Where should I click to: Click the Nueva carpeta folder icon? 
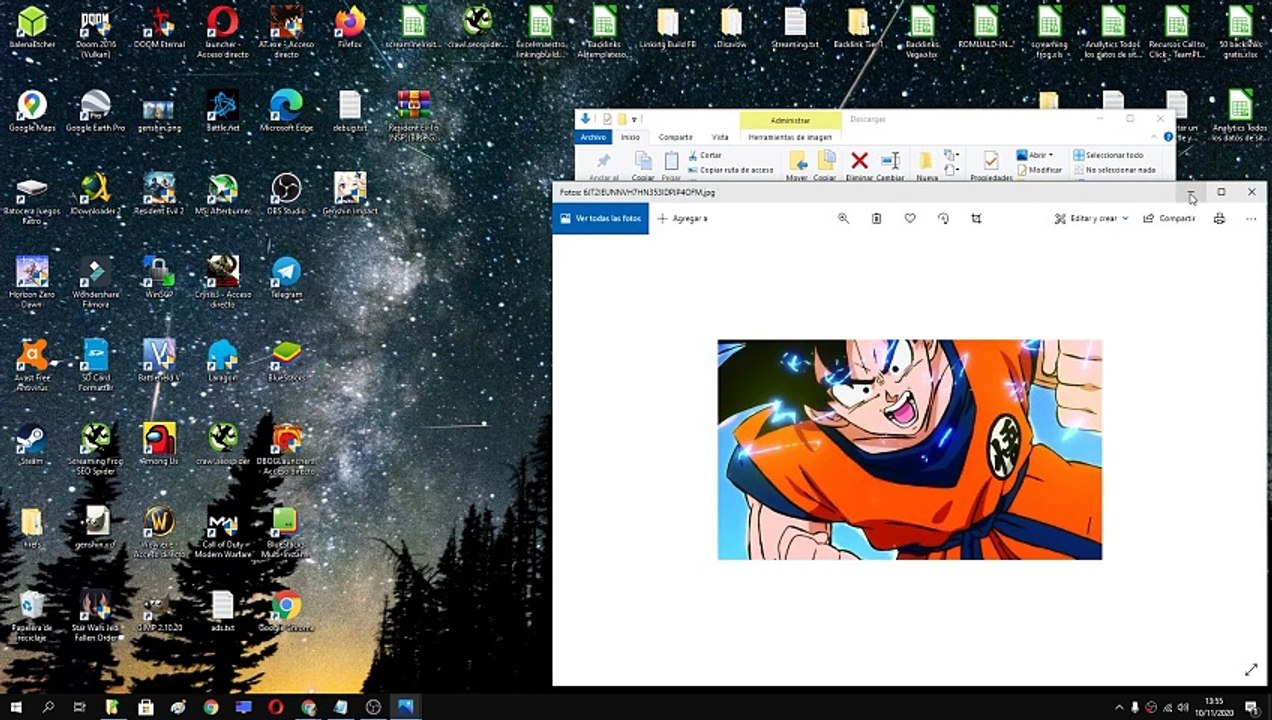point(926,161)
